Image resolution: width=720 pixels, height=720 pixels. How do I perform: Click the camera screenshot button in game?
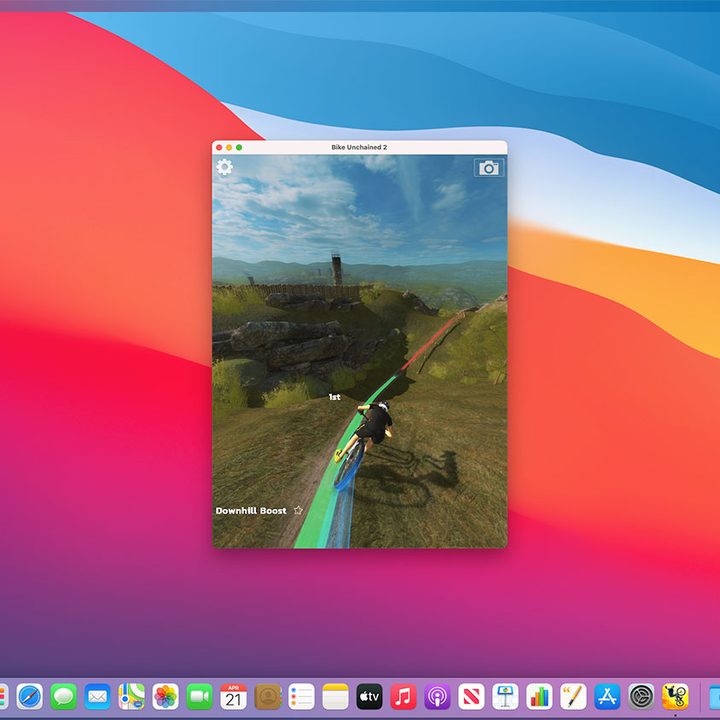click(x=489, y=168)
